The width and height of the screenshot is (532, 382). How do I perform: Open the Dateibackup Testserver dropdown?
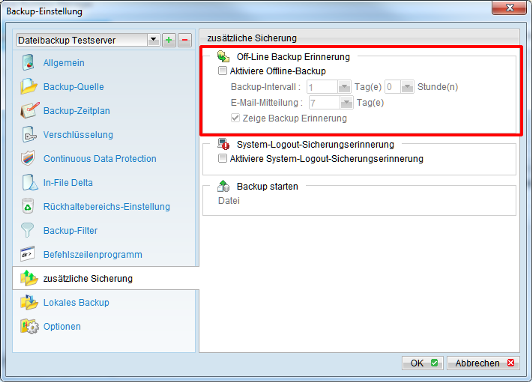[x=154, y=40]
